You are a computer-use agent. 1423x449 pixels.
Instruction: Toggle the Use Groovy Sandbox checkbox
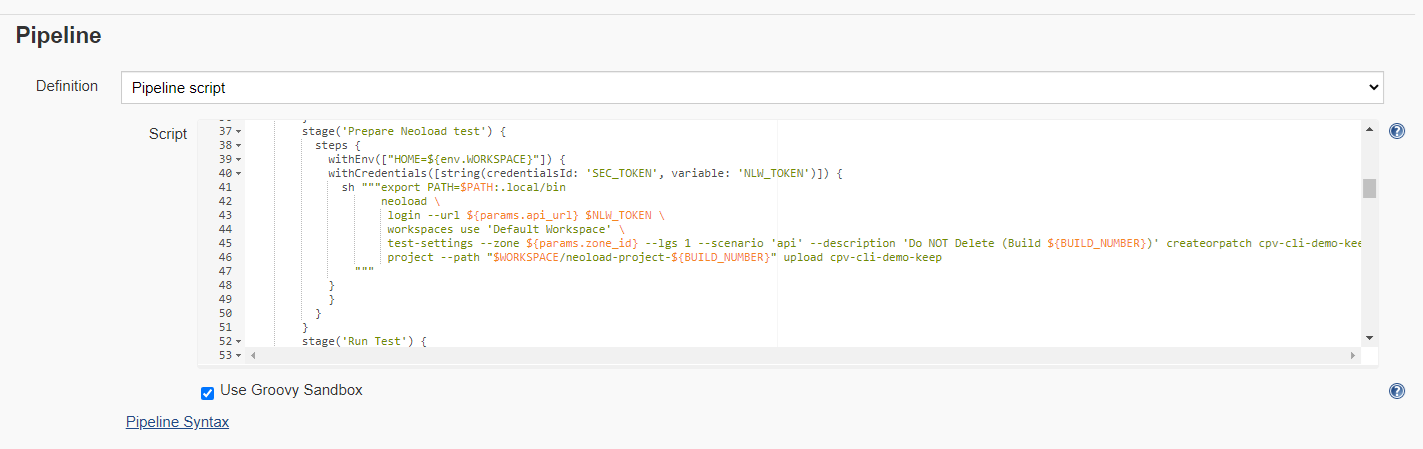(x=208, y=392)
